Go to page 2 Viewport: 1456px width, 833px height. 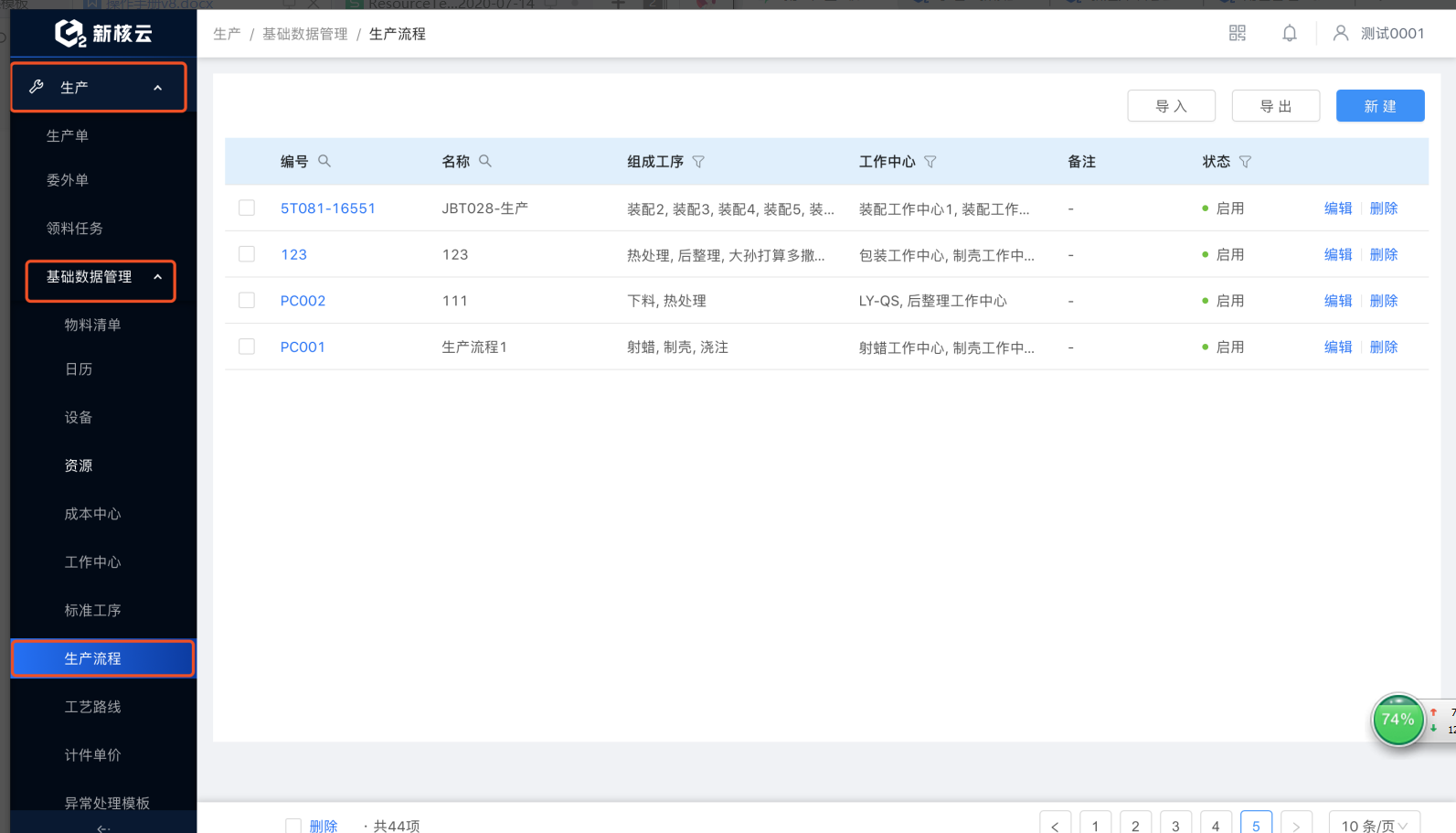click(x=1135, y=824)
